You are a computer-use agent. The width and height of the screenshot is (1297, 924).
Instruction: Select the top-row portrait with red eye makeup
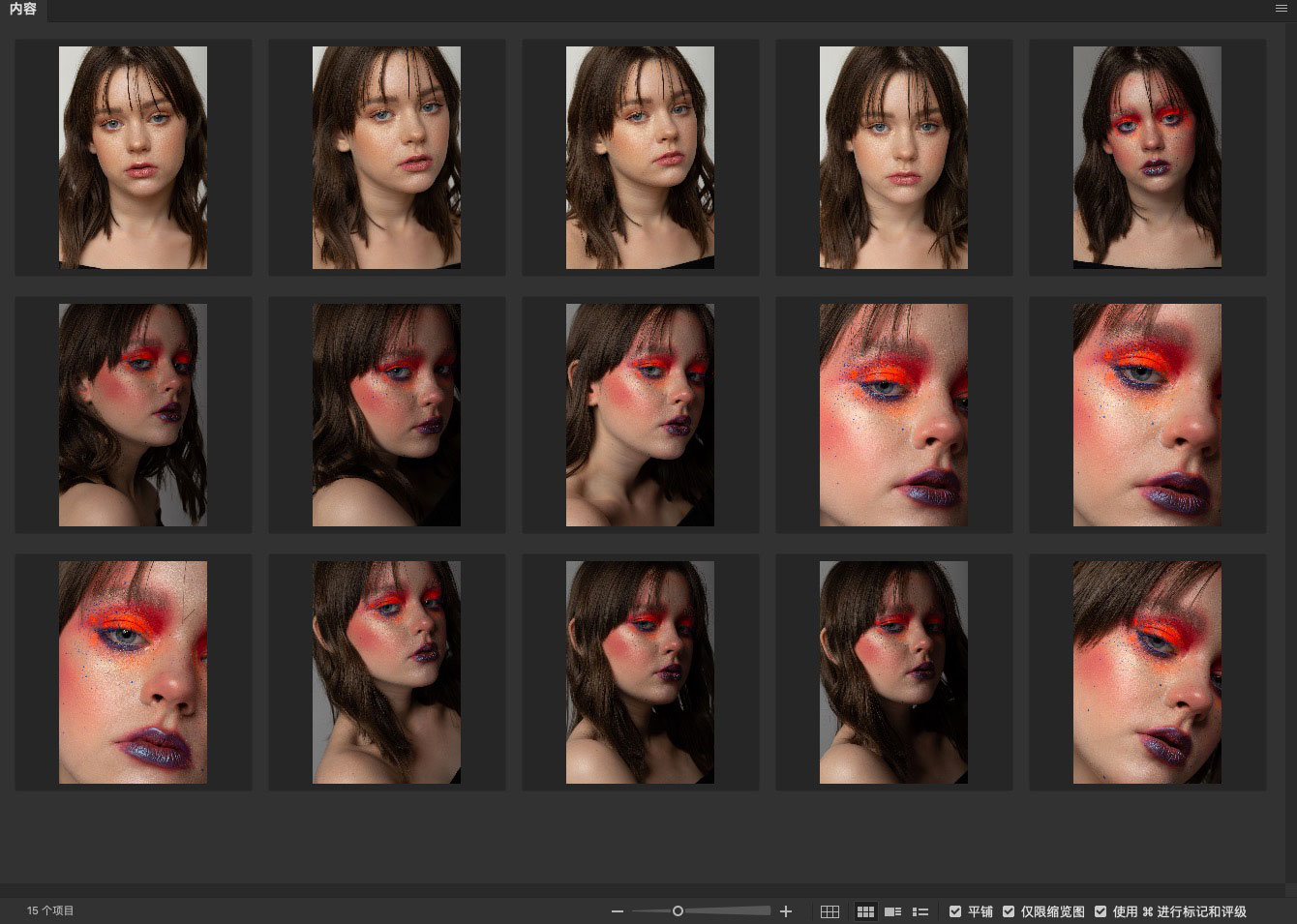[x=1147, y=157]
